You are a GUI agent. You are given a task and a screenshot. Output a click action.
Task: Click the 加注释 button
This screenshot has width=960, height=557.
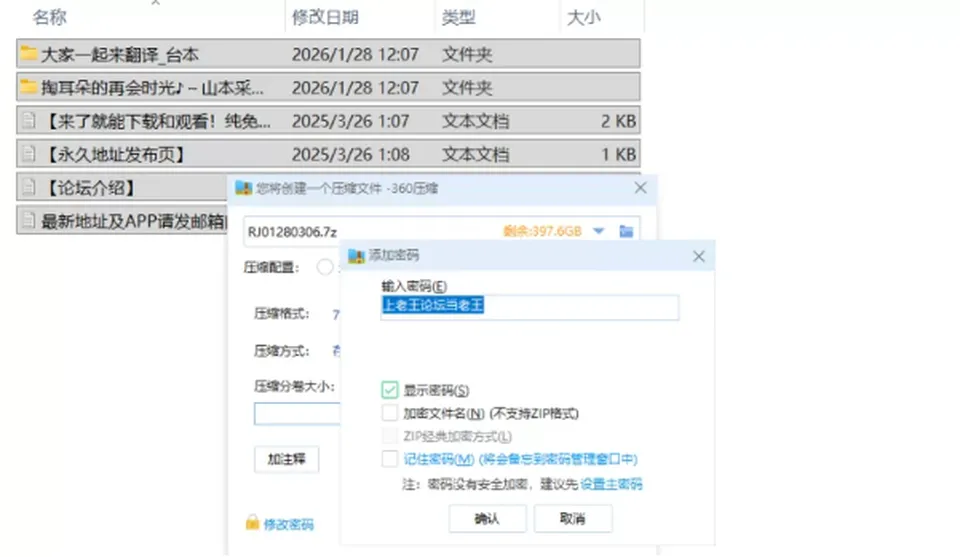point(287,459)
